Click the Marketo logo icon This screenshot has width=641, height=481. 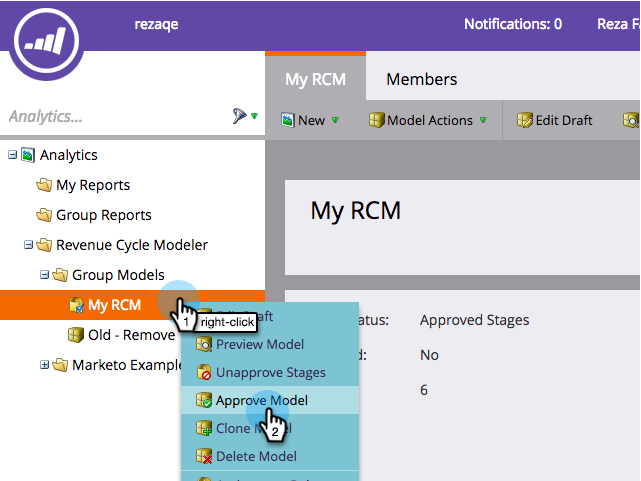(46, 41)
